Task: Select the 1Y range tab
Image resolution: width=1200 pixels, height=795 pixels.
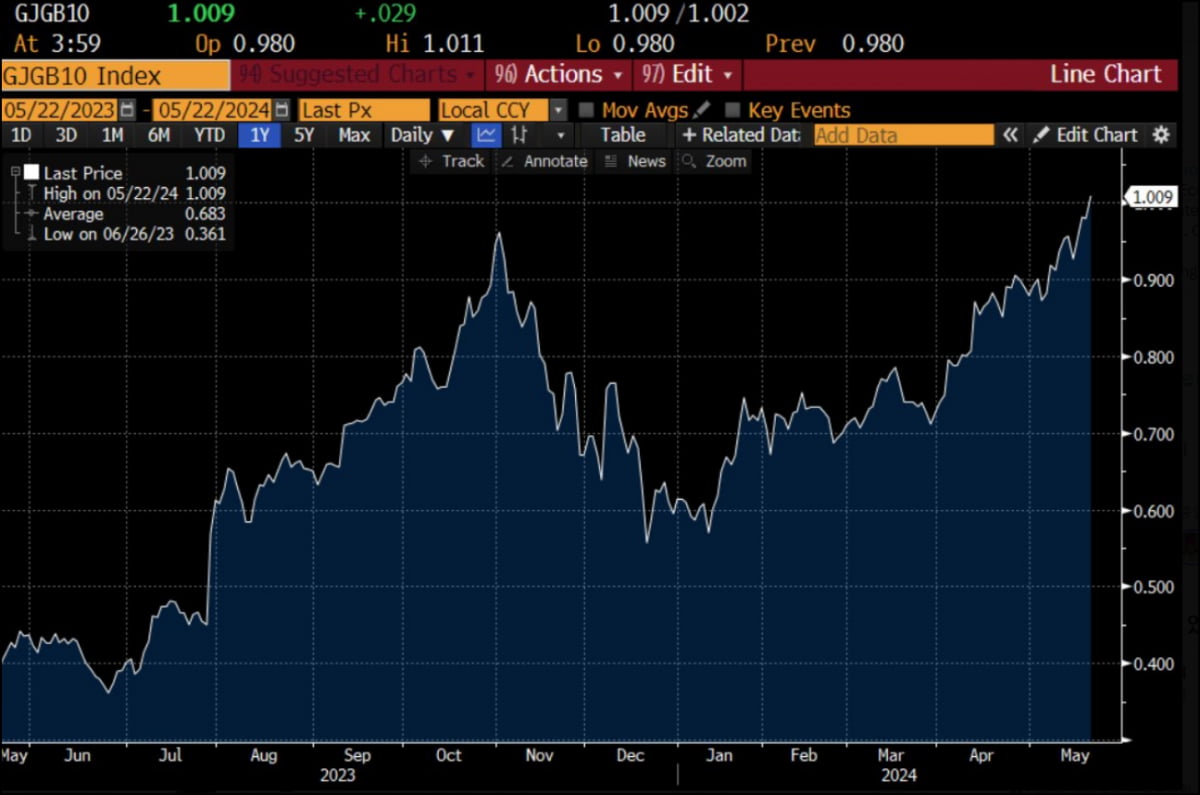Action: tap(260, 135)
